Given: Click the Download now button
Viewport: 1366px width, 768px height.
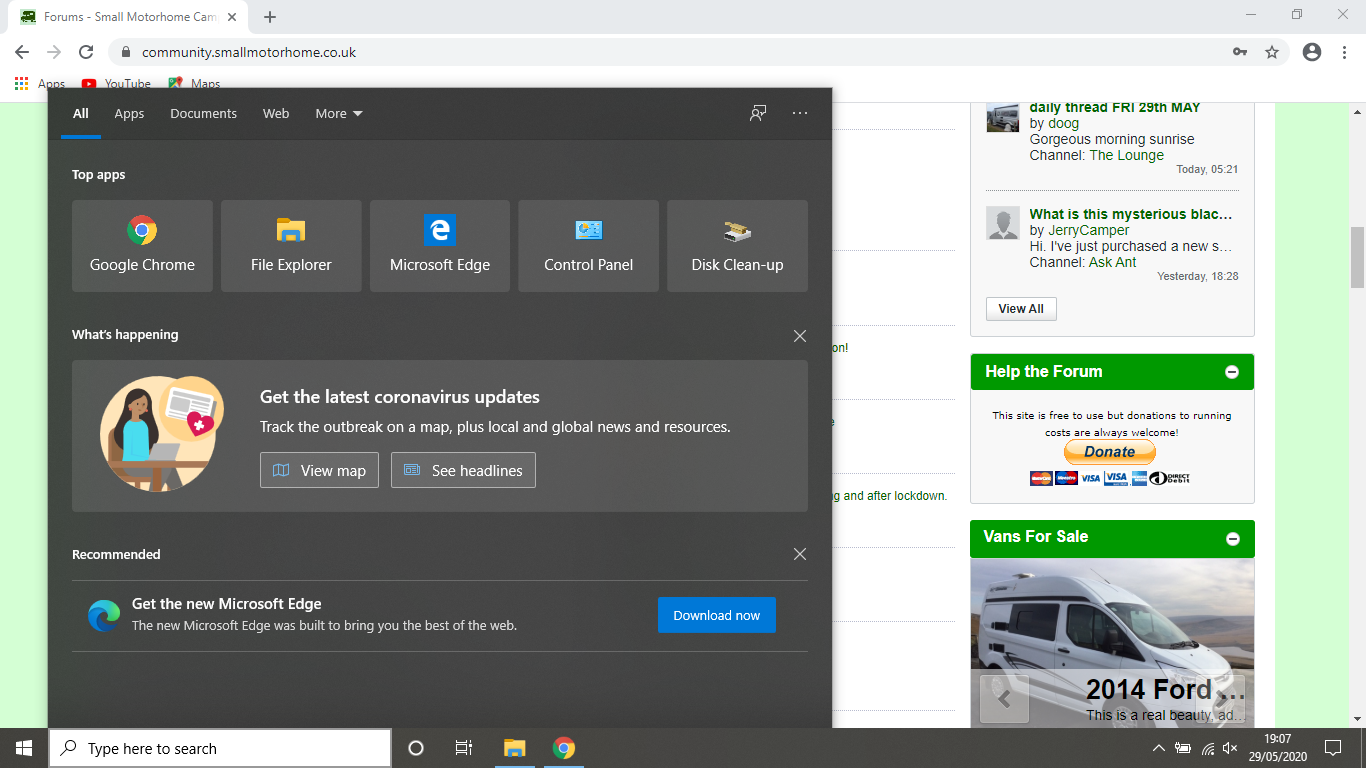Looking at the screenshot, I should 716,615.
